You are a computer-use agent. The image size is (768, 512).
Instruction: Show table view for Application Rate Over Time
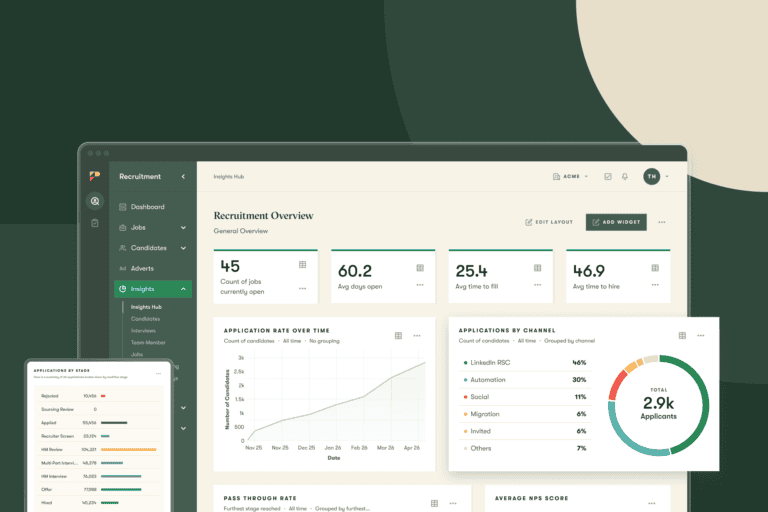398,336
